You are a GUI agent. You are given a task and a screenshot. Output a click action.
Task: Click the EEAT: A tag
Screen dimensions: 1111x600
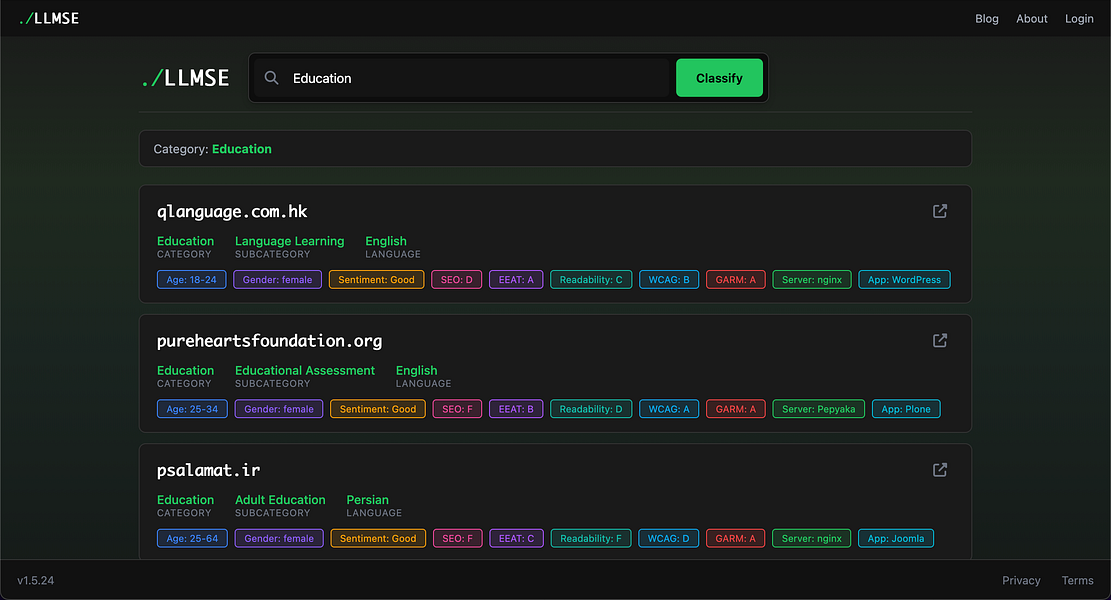coord(516,280)
